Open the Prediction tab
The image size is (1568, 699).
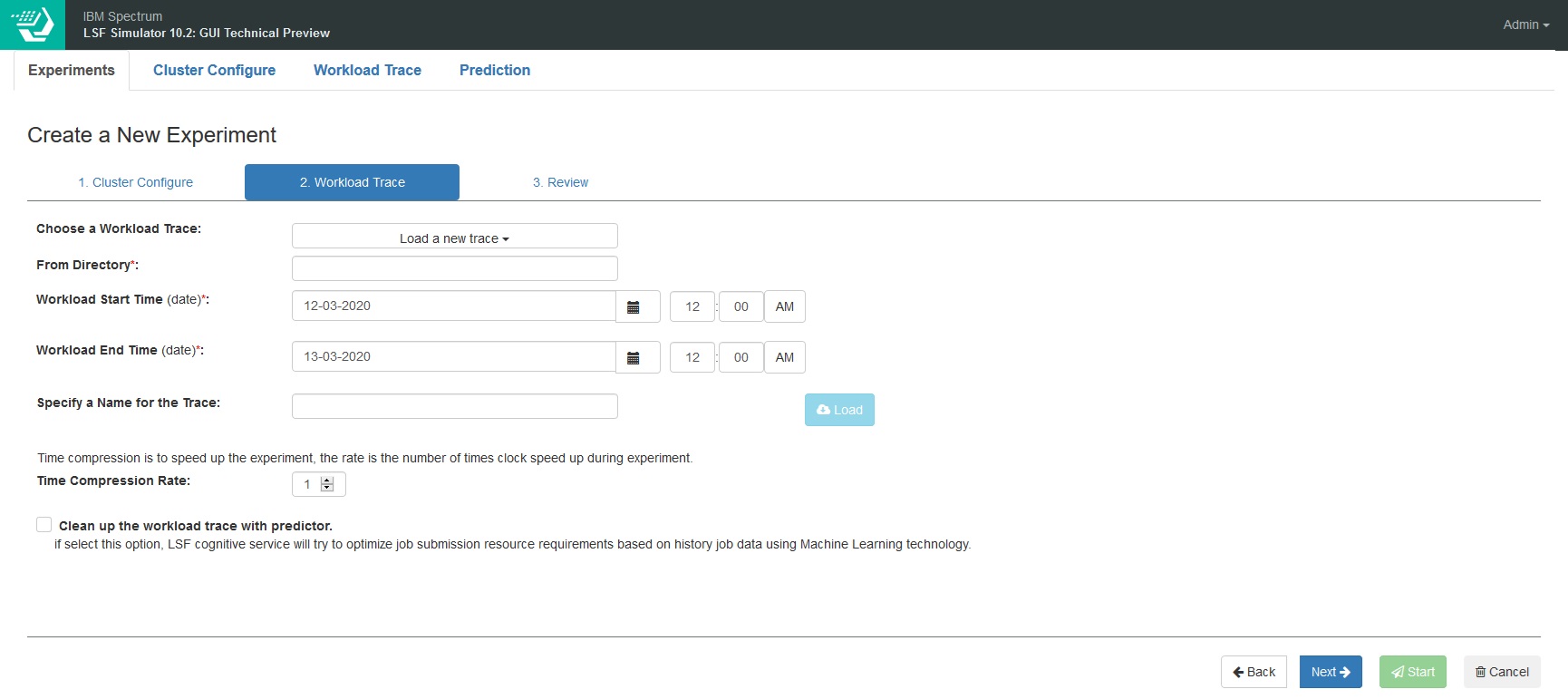point(495,71)
